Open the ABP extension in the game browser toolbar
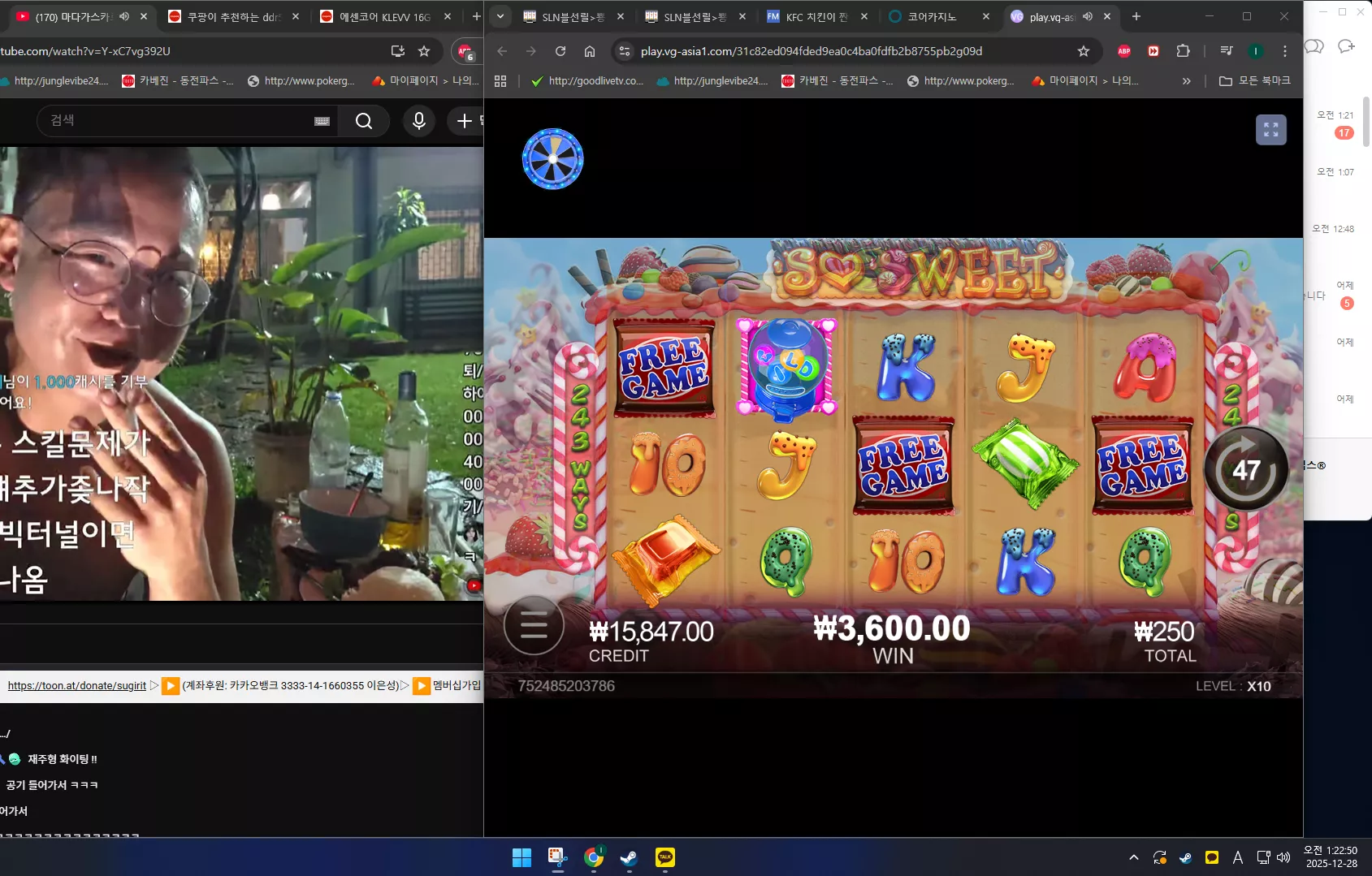Viewport: 1372px width, 876px height. [x=1124, y=51]
